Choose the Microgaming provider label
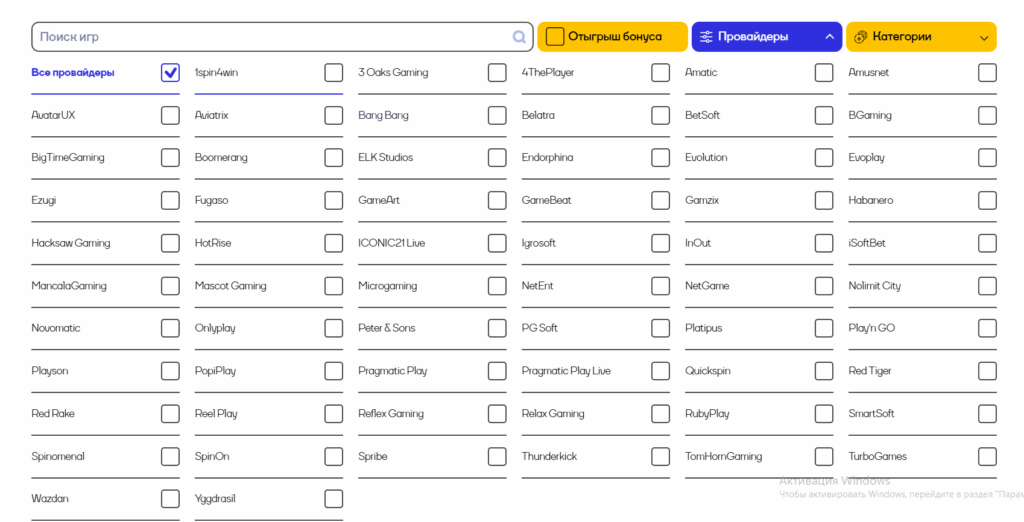1024x522 pixels. tap(387, 286)
